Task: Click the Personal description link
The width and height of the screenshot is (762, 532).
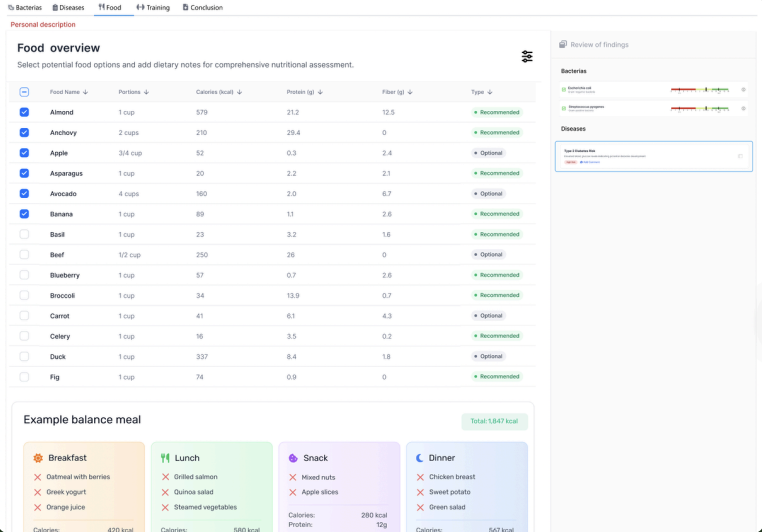Action: [x=43, y=24]
